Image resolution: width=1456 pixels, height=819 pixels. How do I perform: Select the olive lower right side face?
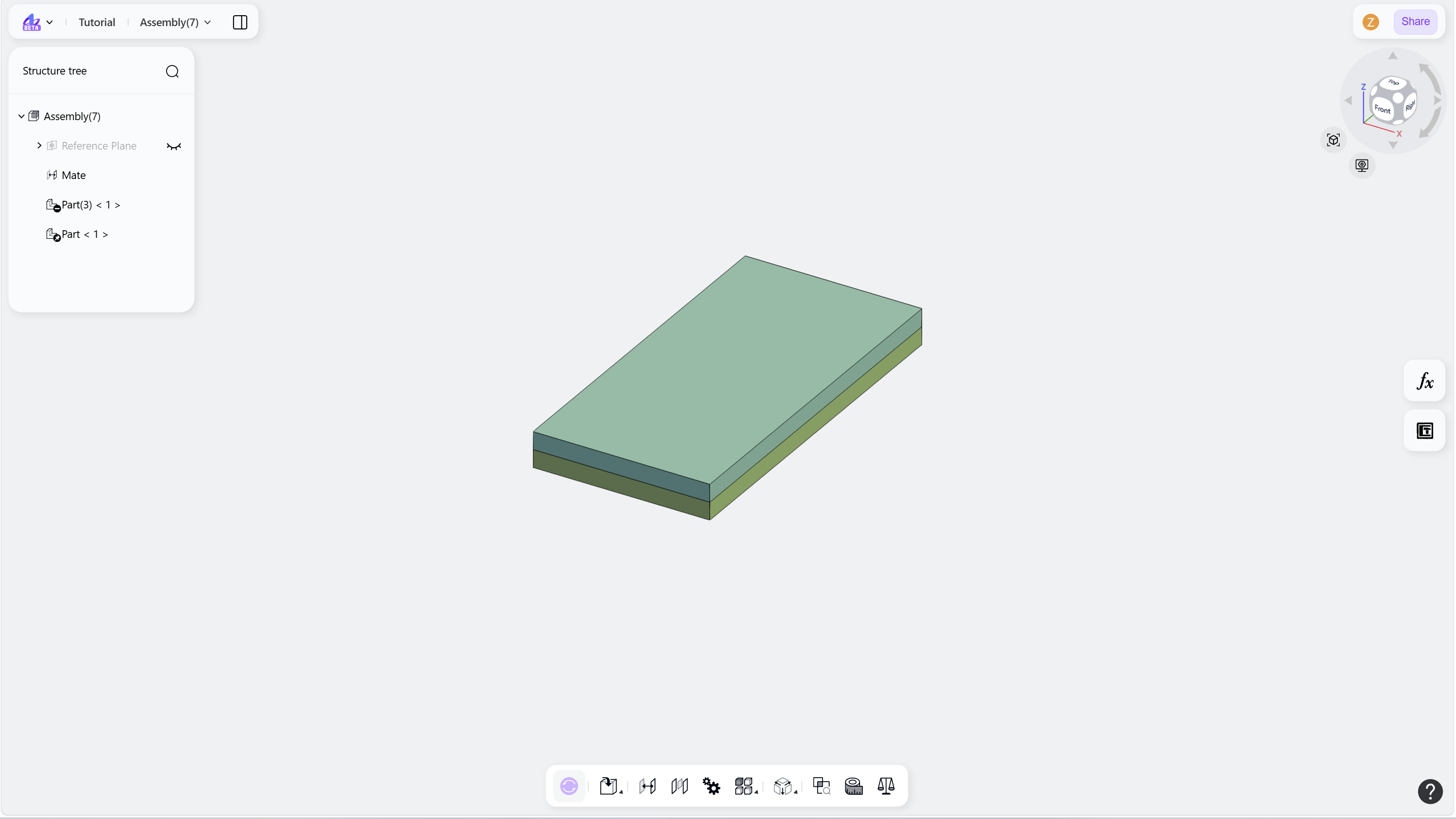point(816,424)
